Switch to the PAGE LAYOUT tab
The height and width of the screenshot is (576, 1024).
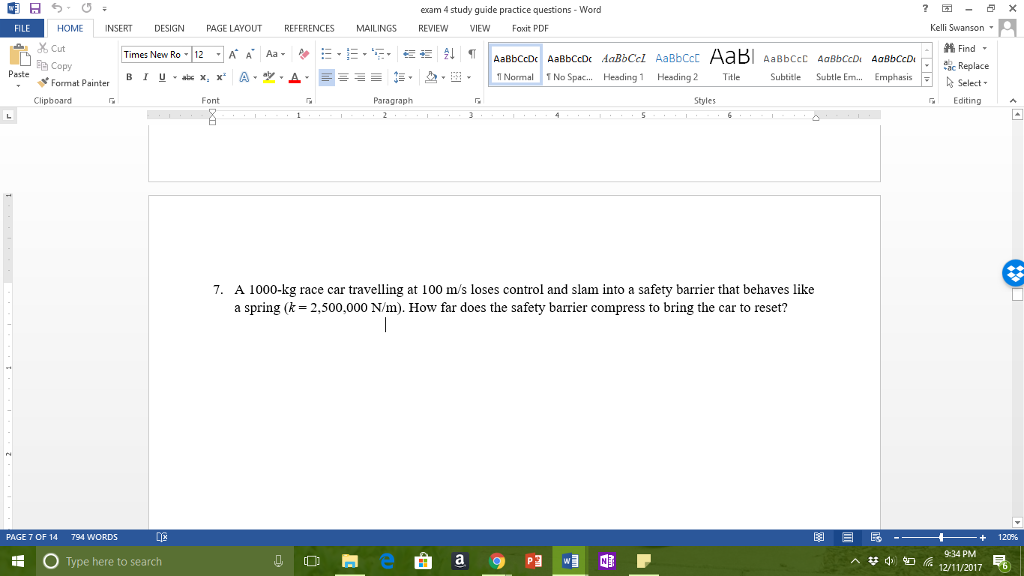[x=234, y=28]
